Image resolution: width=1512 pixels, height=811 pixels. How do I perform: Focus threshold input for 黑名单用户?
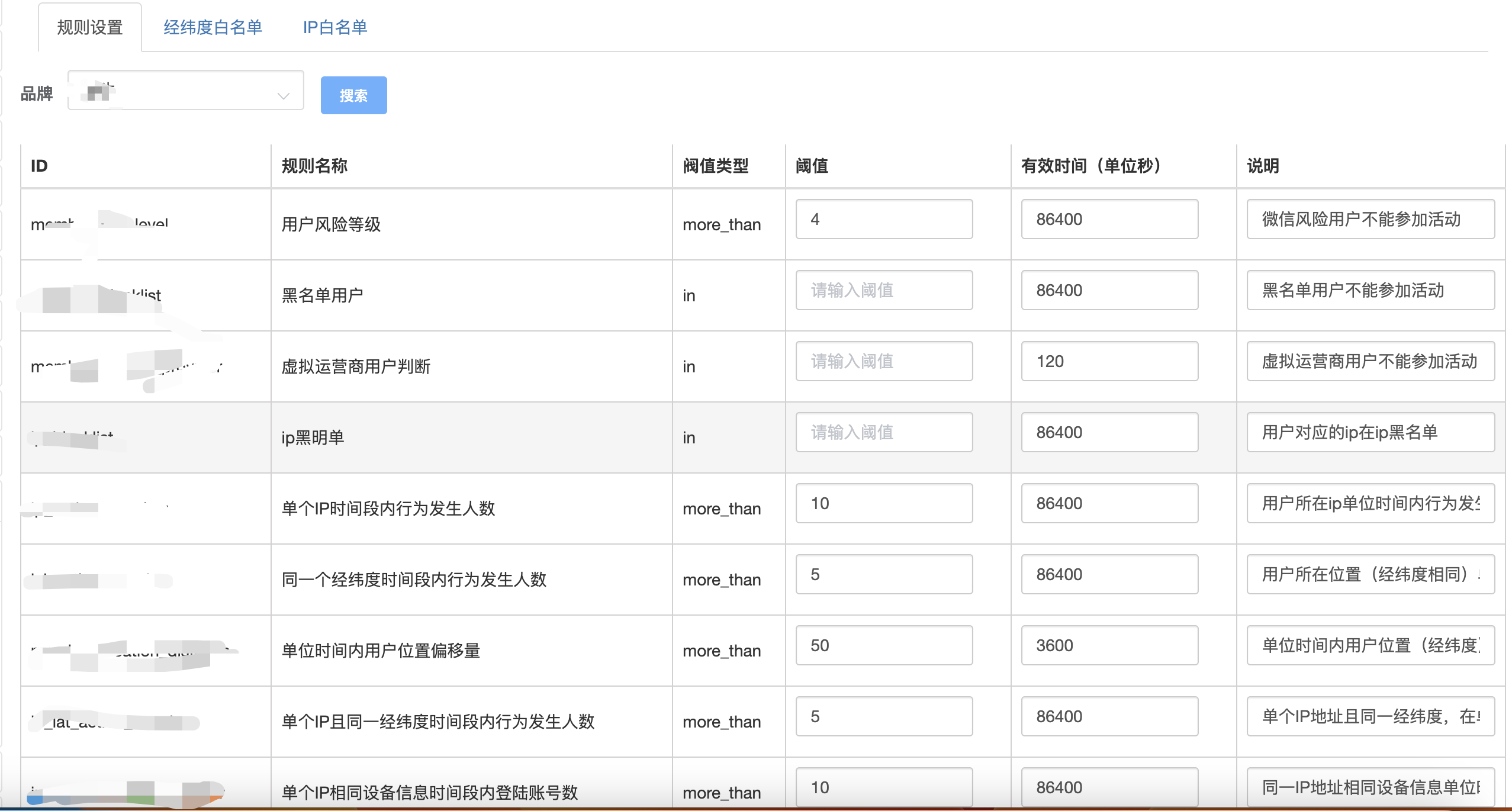[884, 290]
